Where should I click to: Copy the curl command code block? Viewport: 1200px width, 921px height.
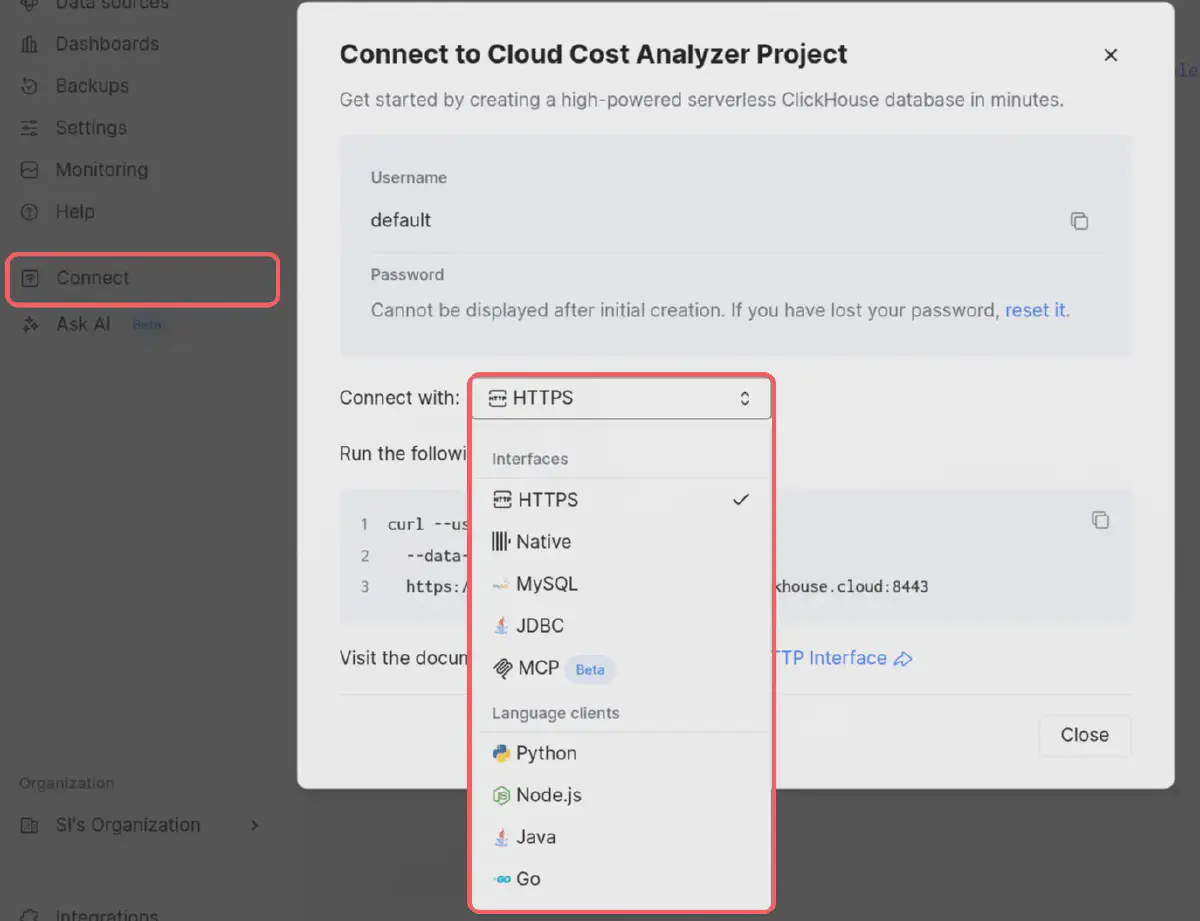click(1100, 520)
